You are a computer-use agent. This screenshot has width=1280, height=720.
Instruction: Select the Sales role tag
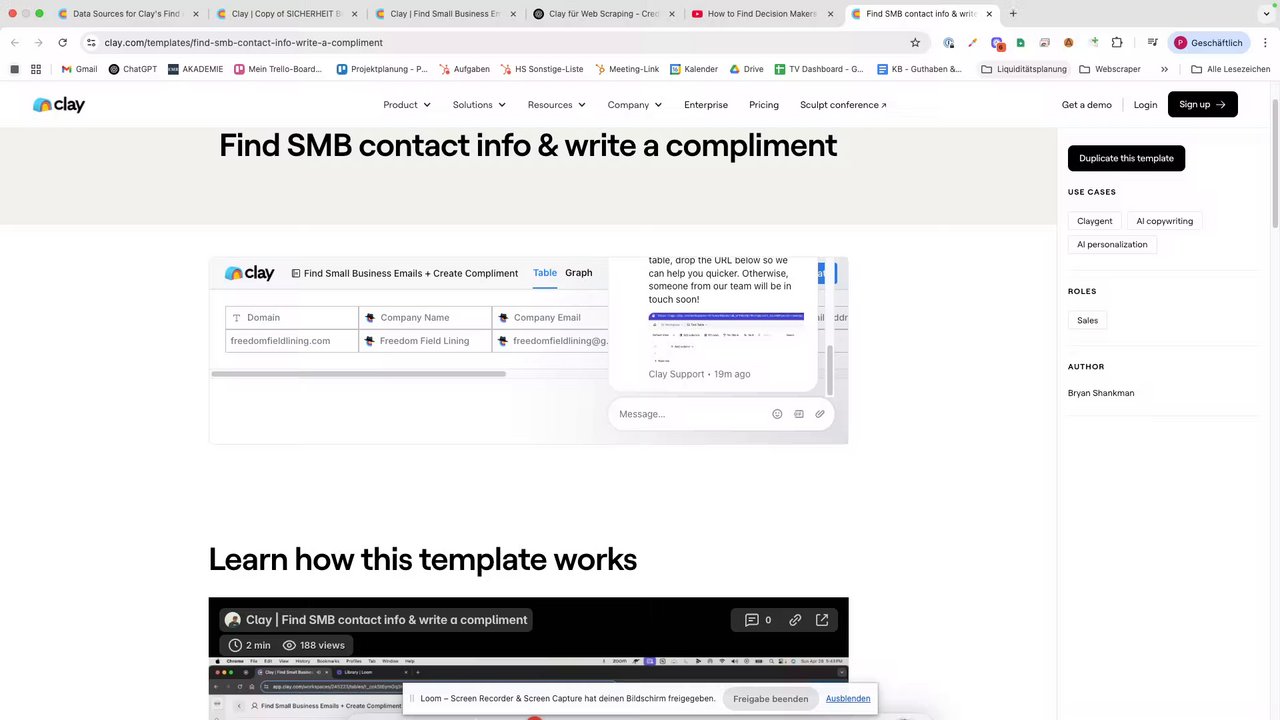1087,320
